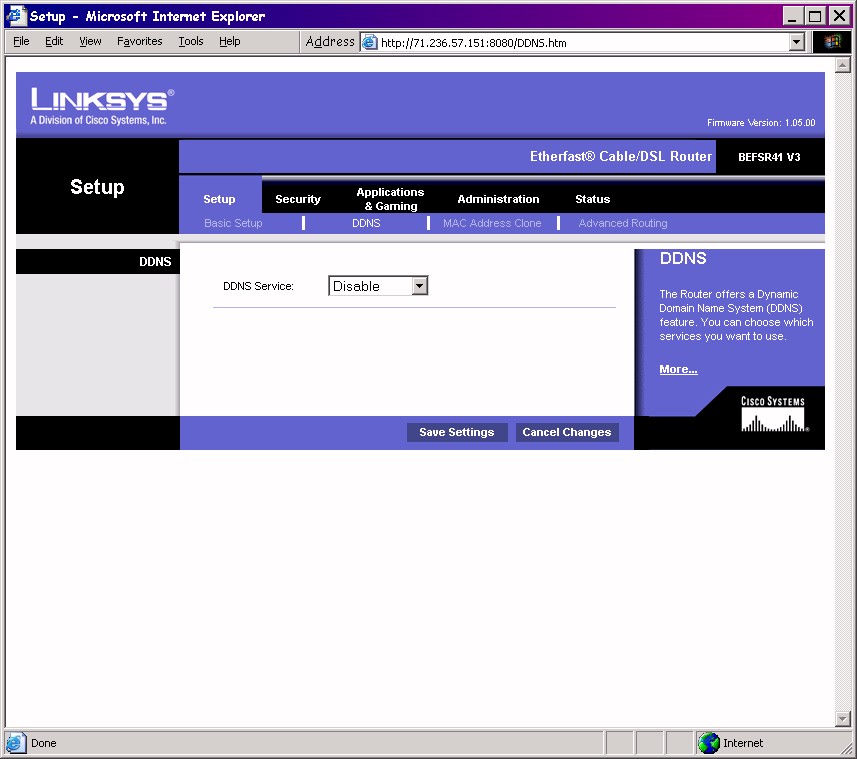The width and height of the screenshot is (857, 759).
Task: Expand the address bar history dropdown
Action: click(797, 42)
